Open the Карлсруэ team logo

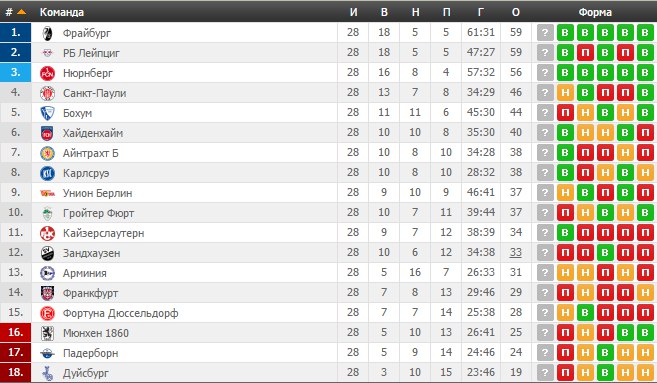[x=47, y=173]
